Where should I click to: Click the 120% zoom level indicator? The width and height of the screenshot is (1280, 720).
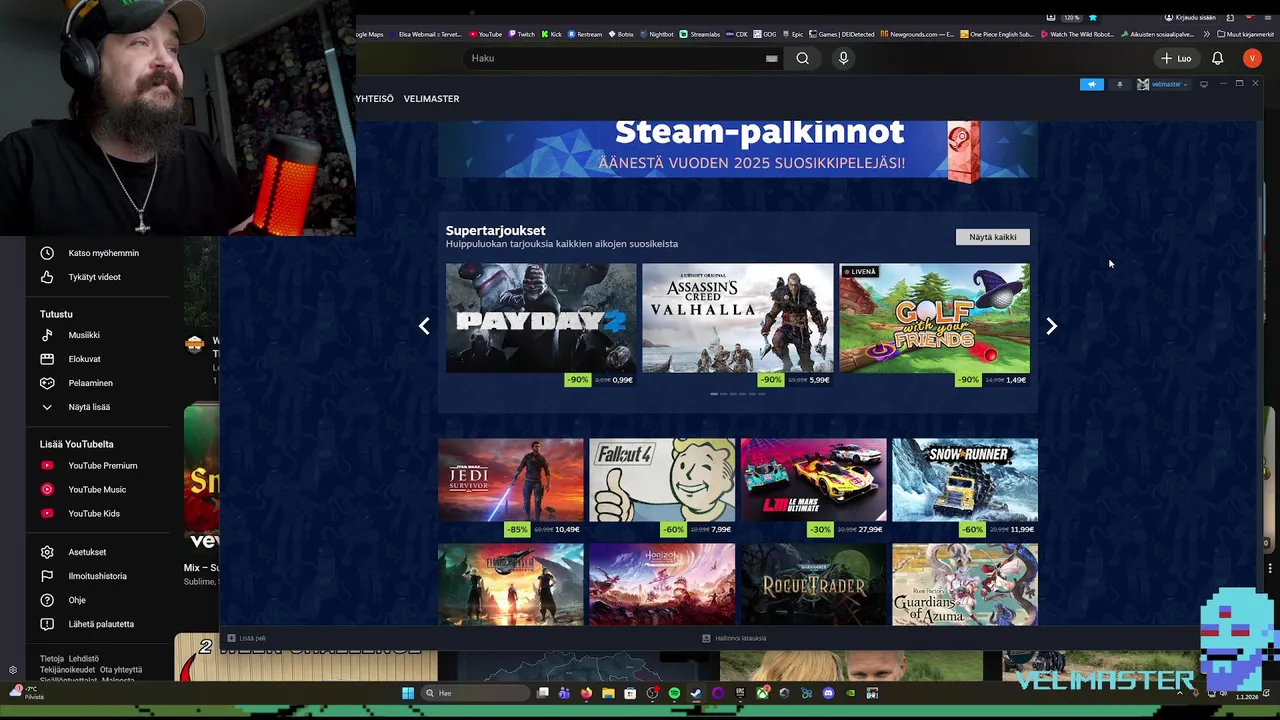(1071, 17)
